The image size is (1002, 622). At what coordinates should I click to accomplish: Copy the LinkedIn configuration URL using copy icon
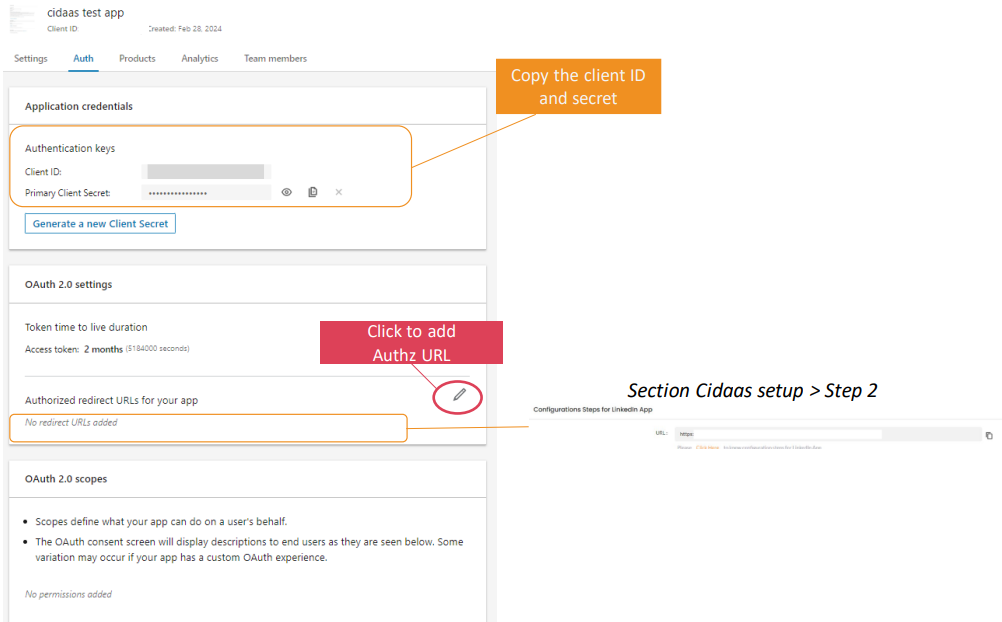[988, 434]
